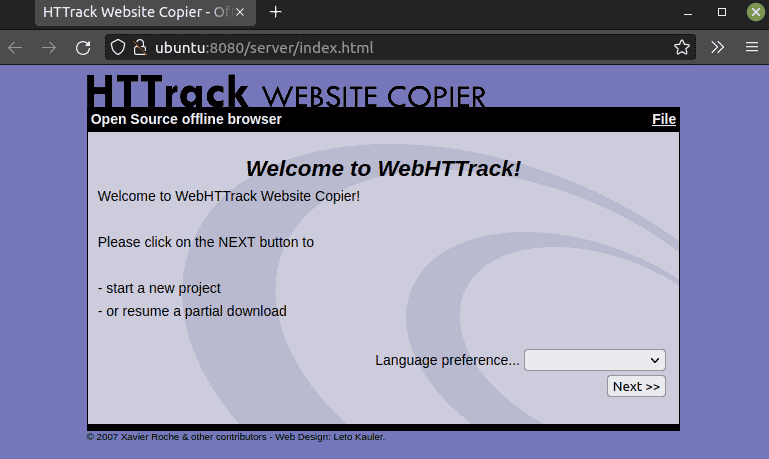The width and height of the screenshot is (769, 459).
Task: Click the copyright footer by Xavier Roche
Action: pos(236,437)
